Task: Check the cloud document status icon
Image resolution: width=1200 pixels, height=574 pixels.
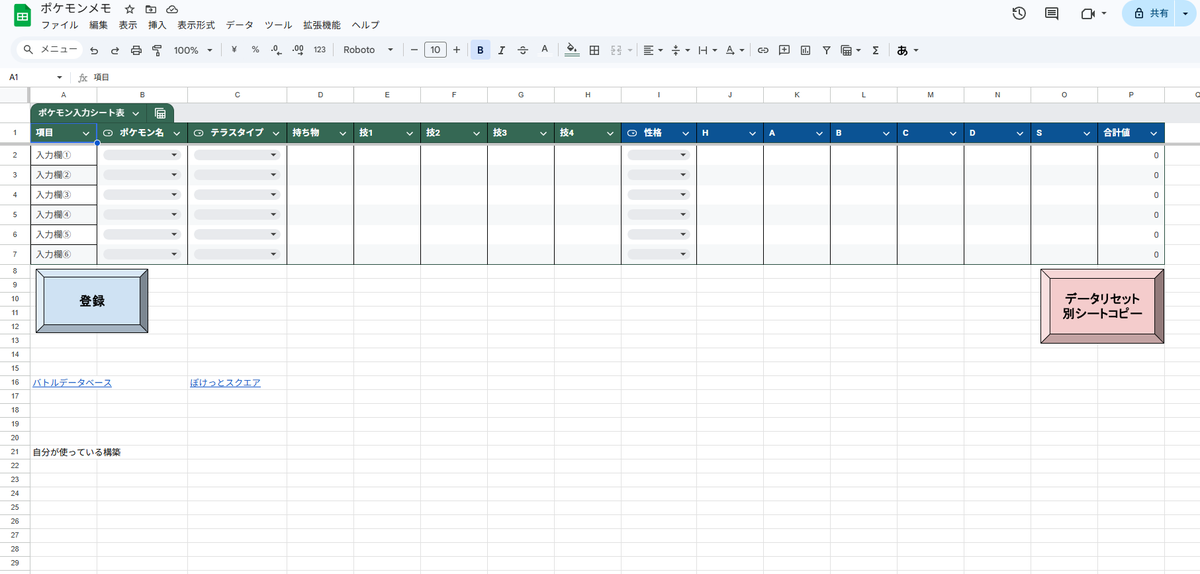Action: click(x=172, y=9)
